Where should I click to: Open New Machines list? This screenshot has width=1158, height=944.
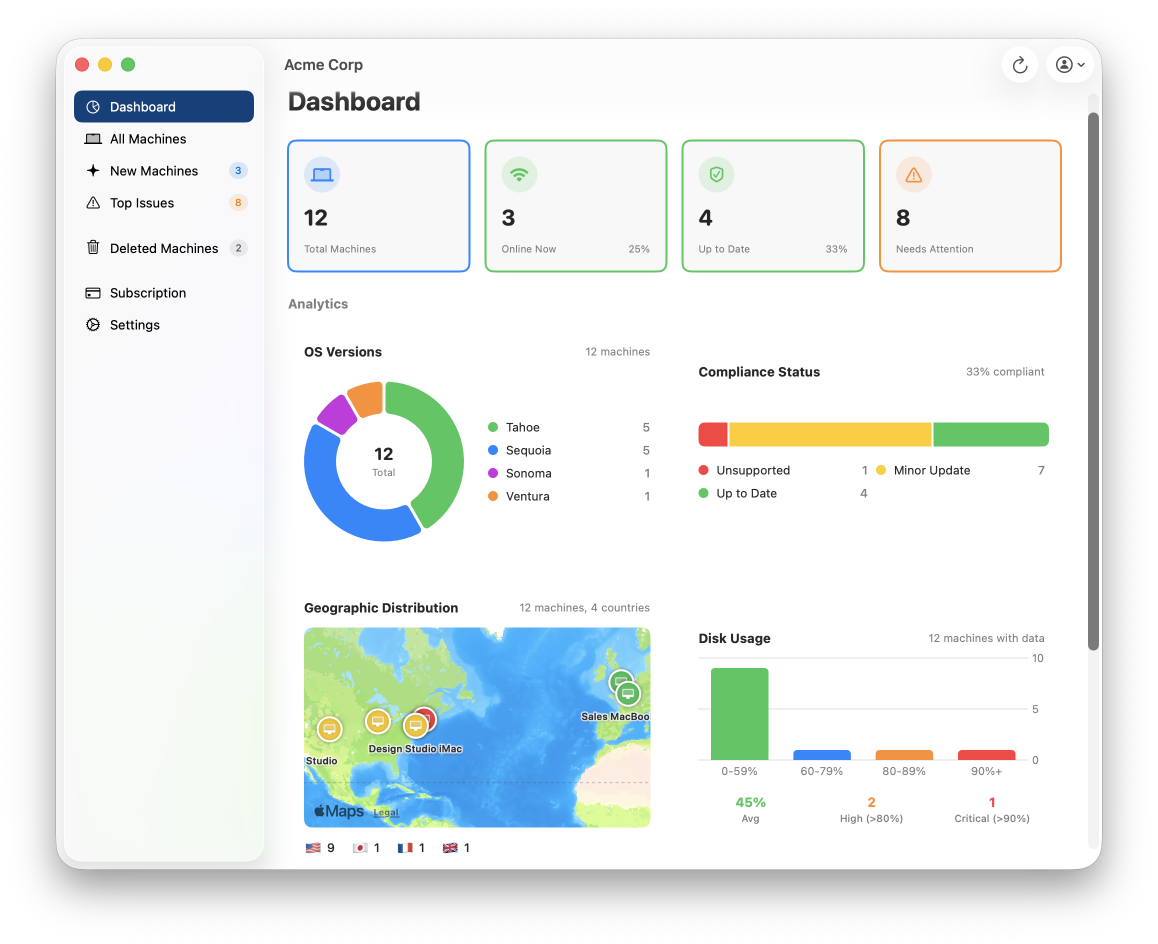164,171
